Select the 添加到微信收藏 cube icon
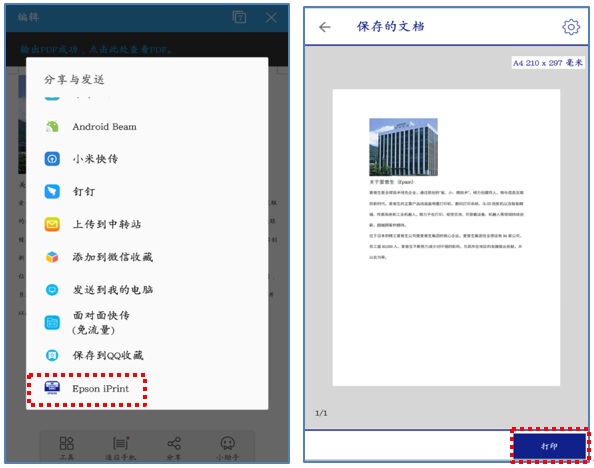The width and height of the screenshot is (594, 468). coord(52,257)
